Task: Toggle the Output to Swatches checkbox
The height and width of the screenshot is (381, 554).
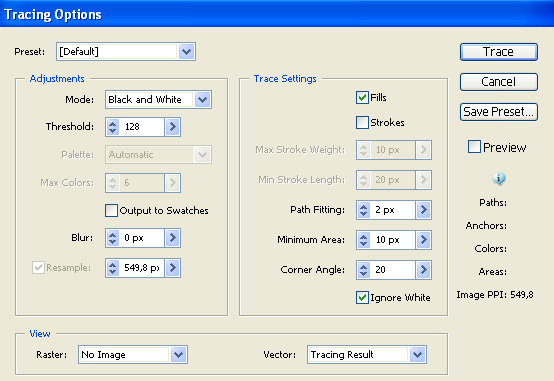Action: coord(111,210)
